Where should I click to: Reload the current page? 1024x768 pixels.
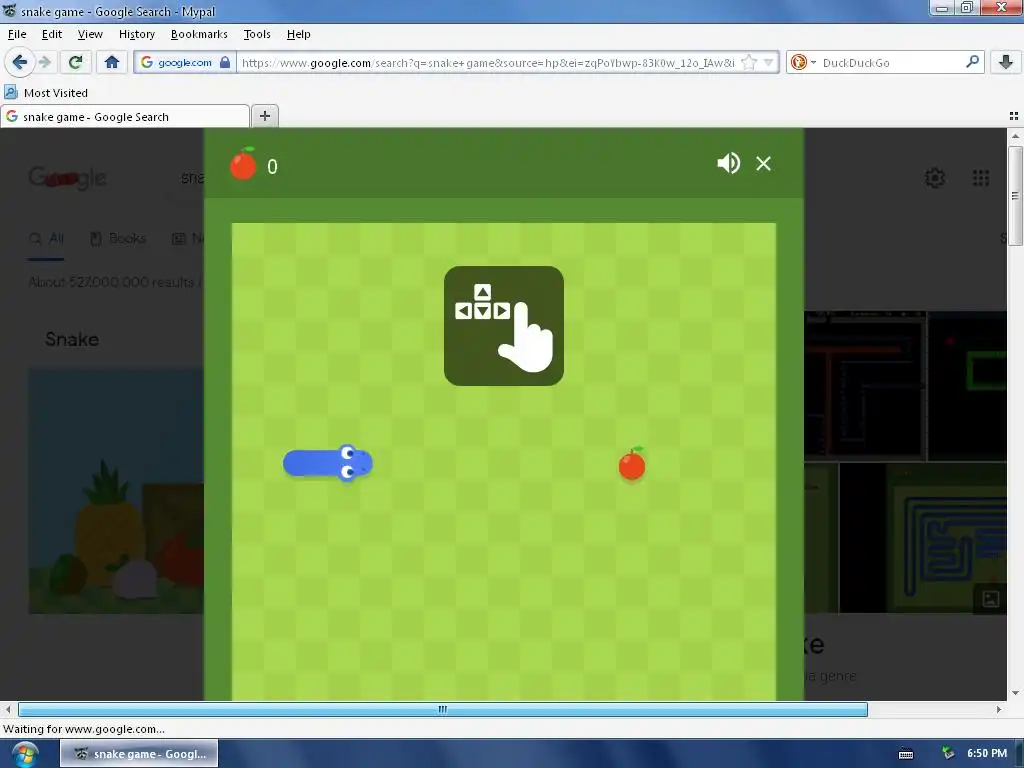click(76, 62)
